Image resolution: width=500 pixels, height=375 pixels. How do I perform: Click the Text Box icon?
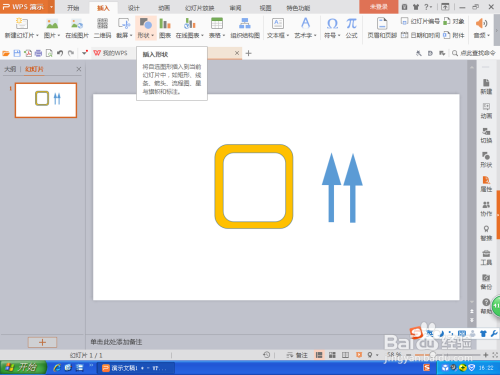pos(278,24)
